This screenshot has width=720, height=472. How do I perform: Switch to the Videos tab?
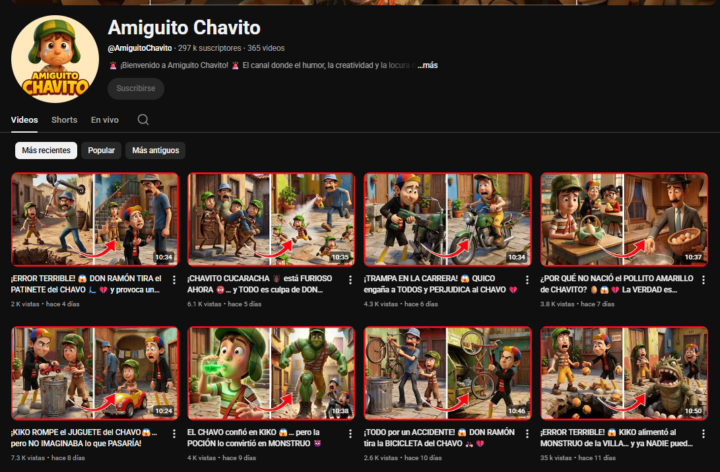click(24, 120)
